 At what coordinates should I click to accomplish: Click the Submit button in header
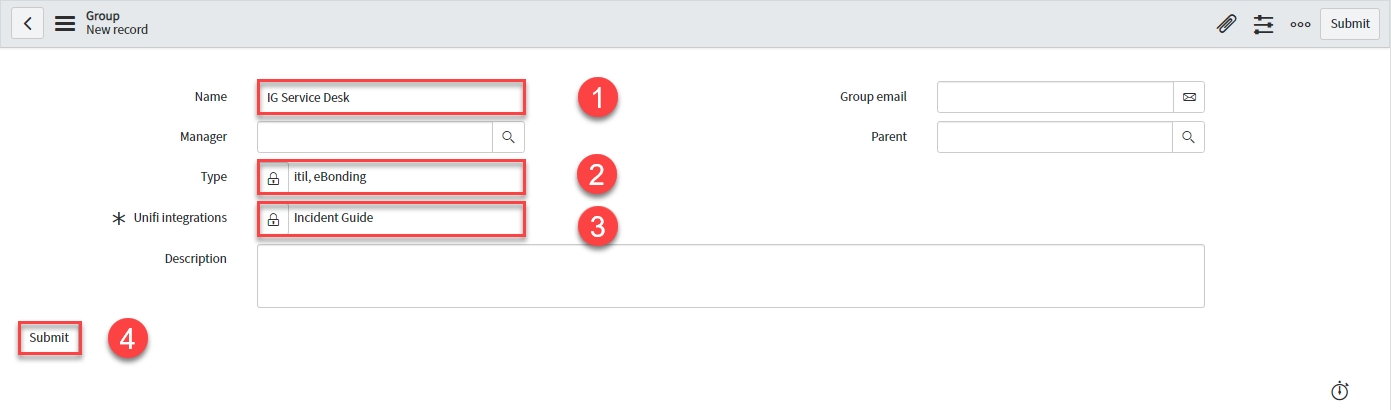click(x=1350, y=24)
